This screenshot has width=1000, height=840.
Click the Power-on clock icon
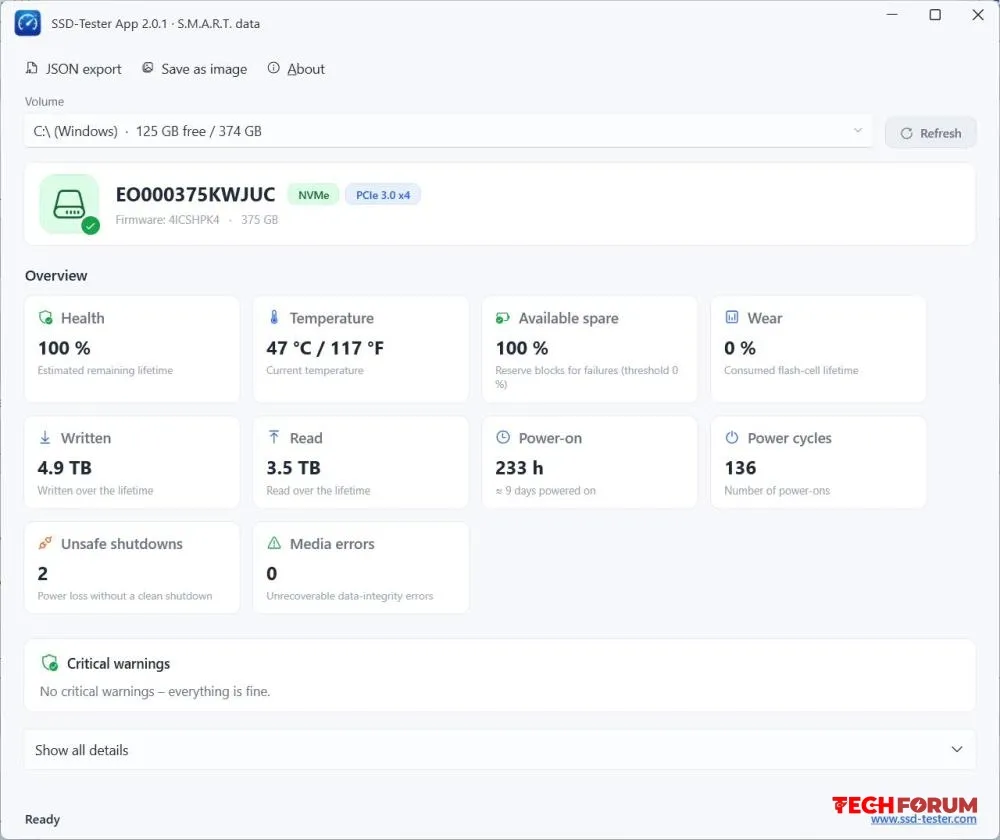coord(503,437)
